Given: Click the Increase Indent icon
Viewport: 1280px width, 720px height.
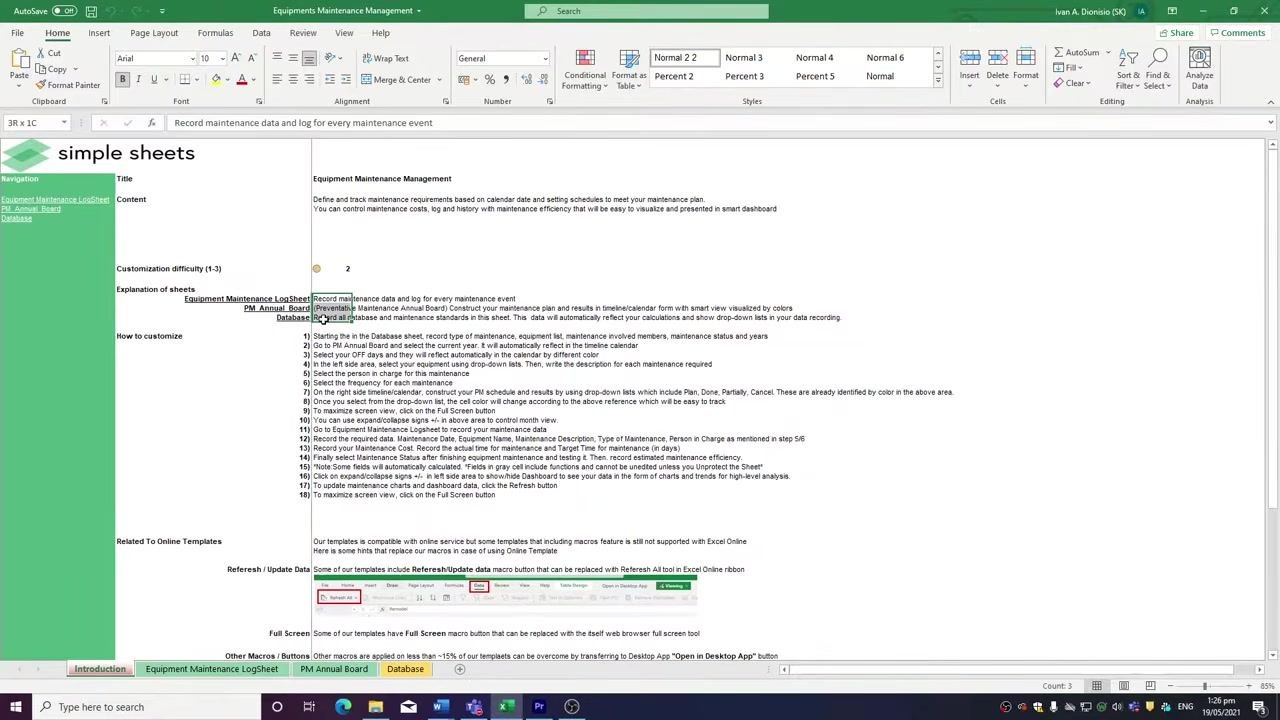Looking at the screenshot, I should tap(345, 80).
